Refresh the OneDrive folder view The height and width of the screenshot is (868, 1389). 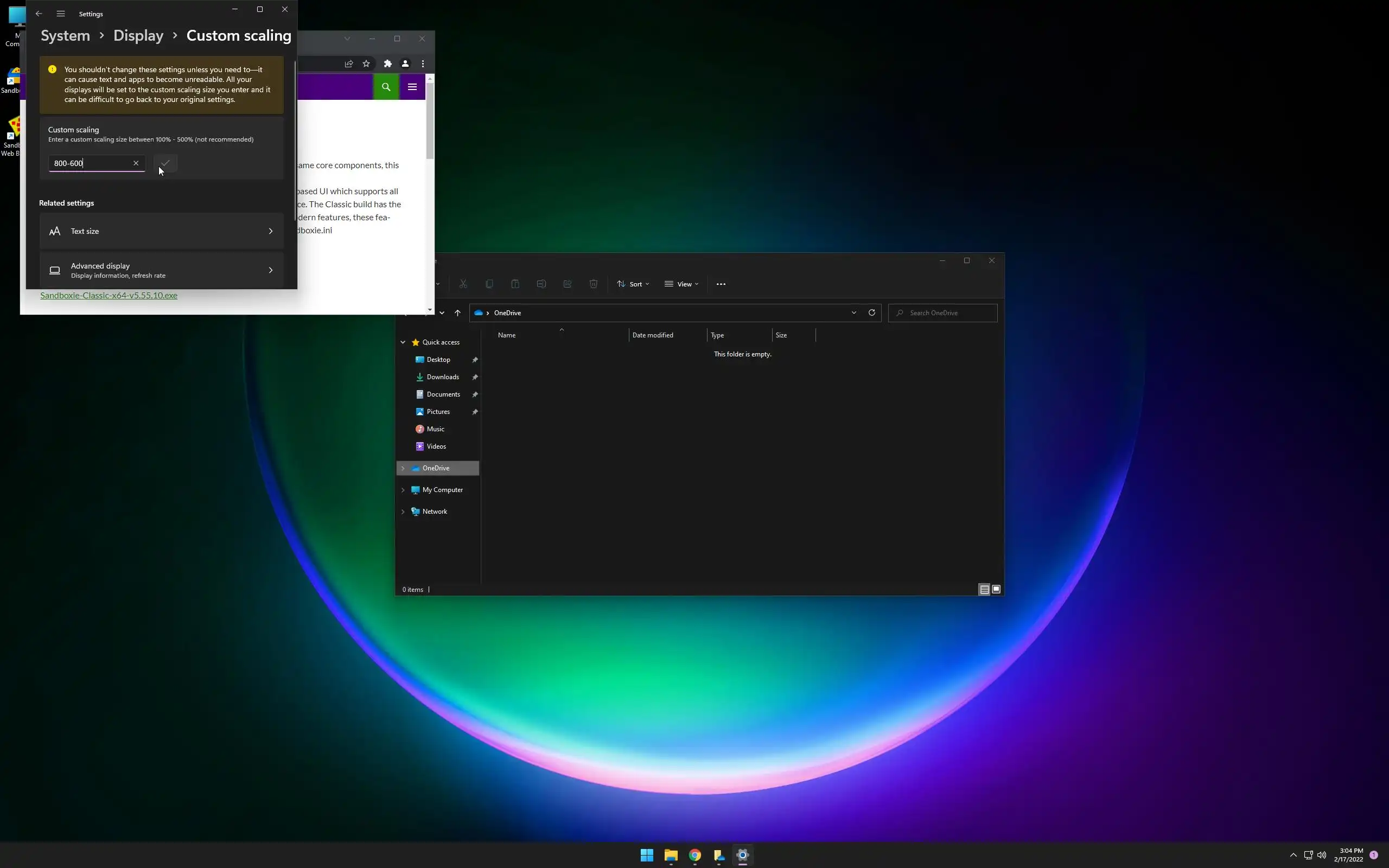(x=871, y=313)
